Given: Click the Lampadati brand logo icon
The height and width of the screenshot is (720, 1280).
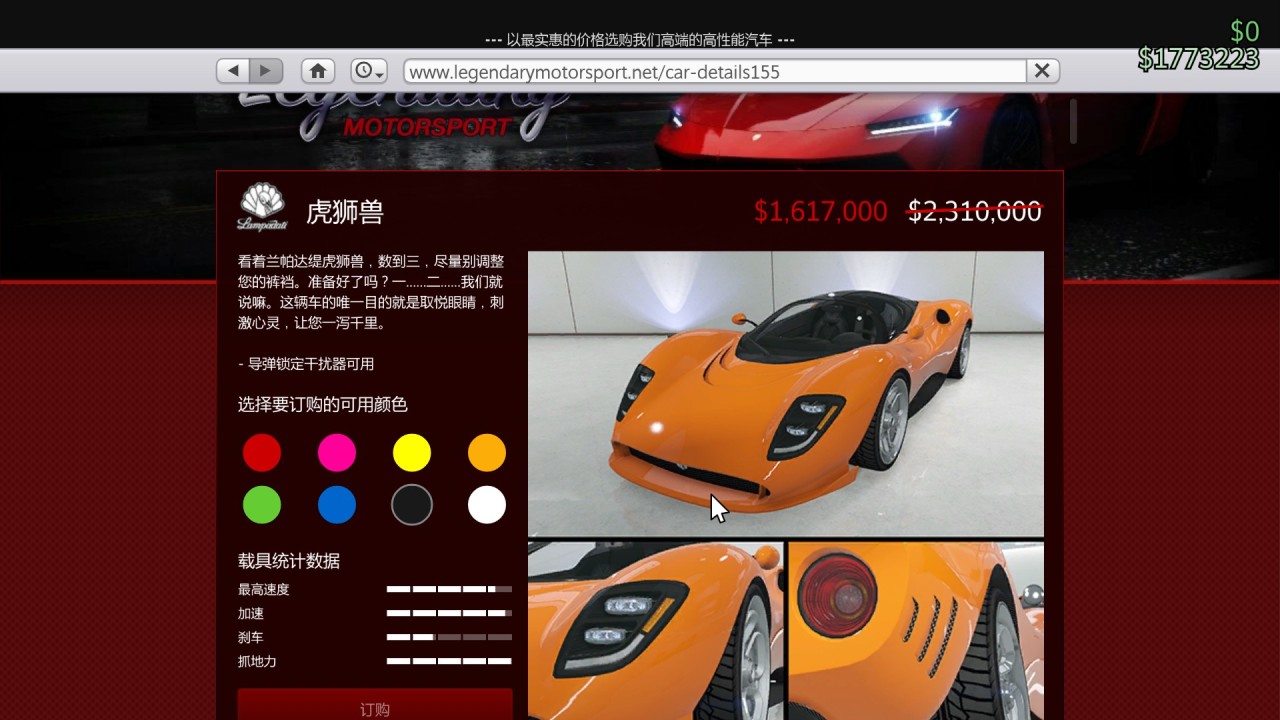Looking at the screenshot, I should [262, 208].
